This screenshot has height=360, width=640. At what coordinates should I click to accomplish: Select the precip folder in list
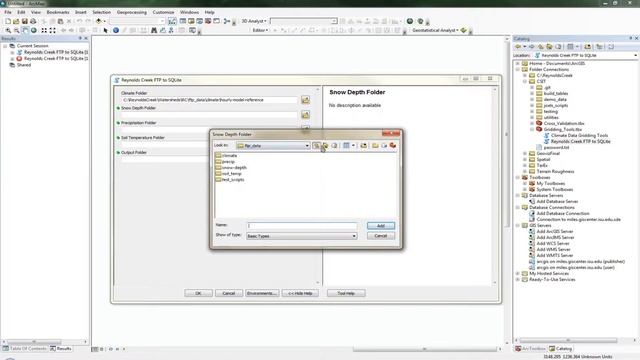click(225, 162)
